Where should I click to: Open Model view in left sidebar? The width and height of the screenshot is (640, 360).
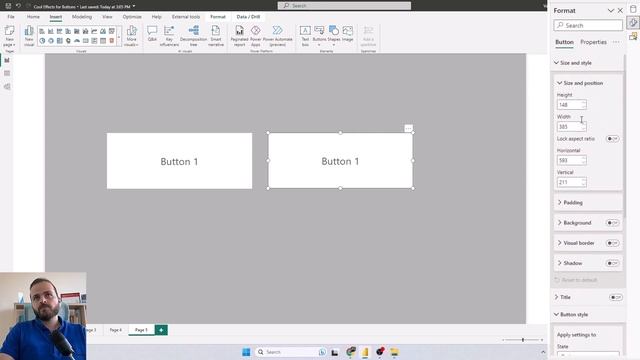click(7, 87)
